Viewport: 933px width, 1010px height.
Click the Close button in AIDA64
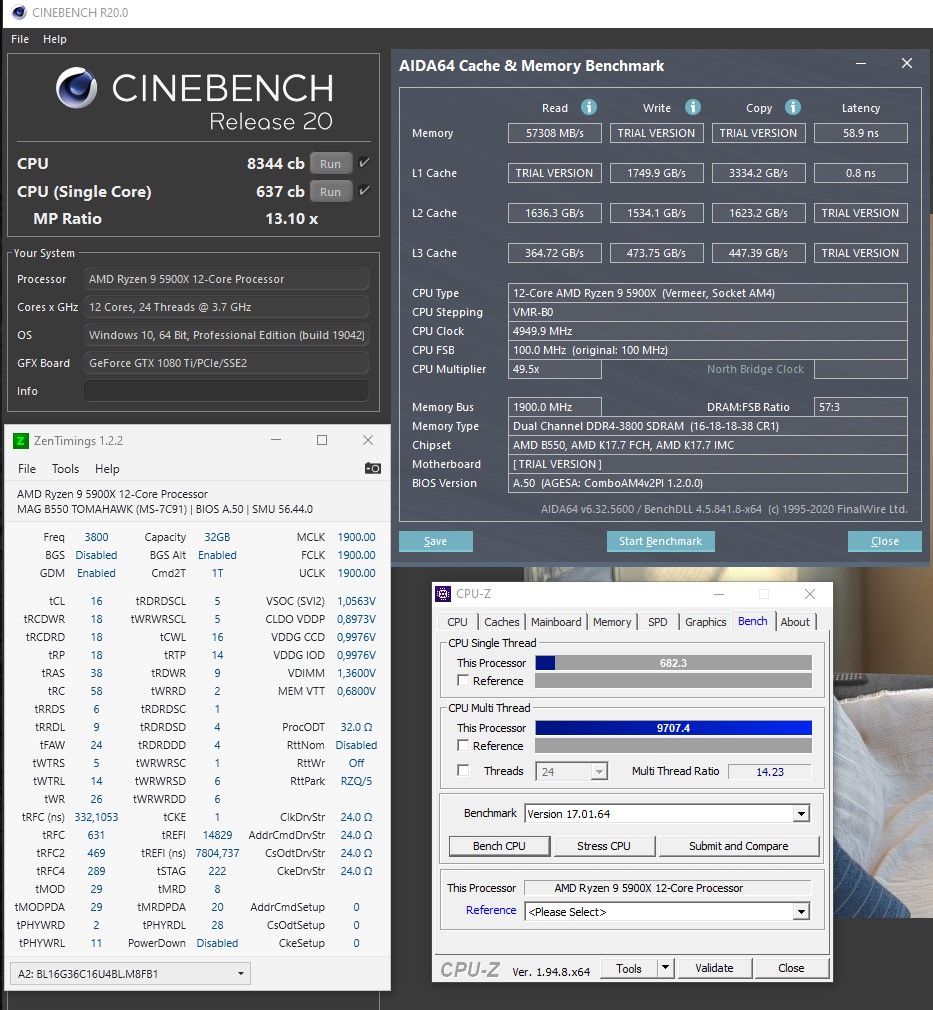click(x=885, y=541)
